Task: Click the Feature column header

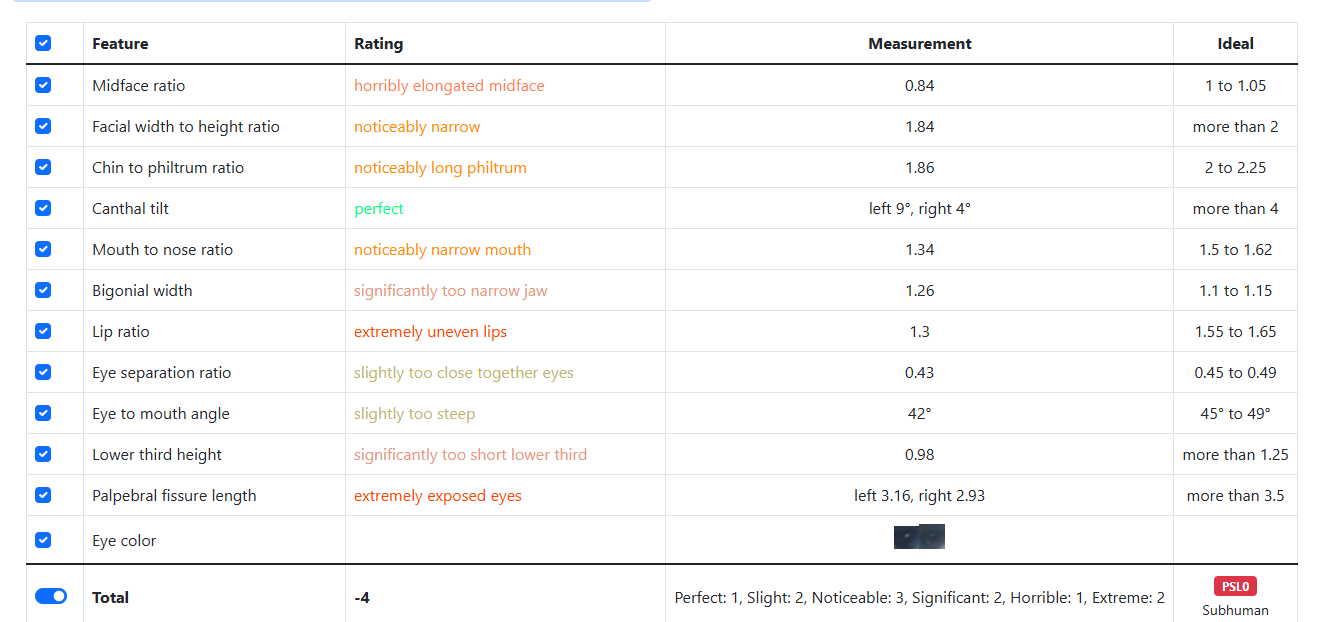Action: coord(120,44)
